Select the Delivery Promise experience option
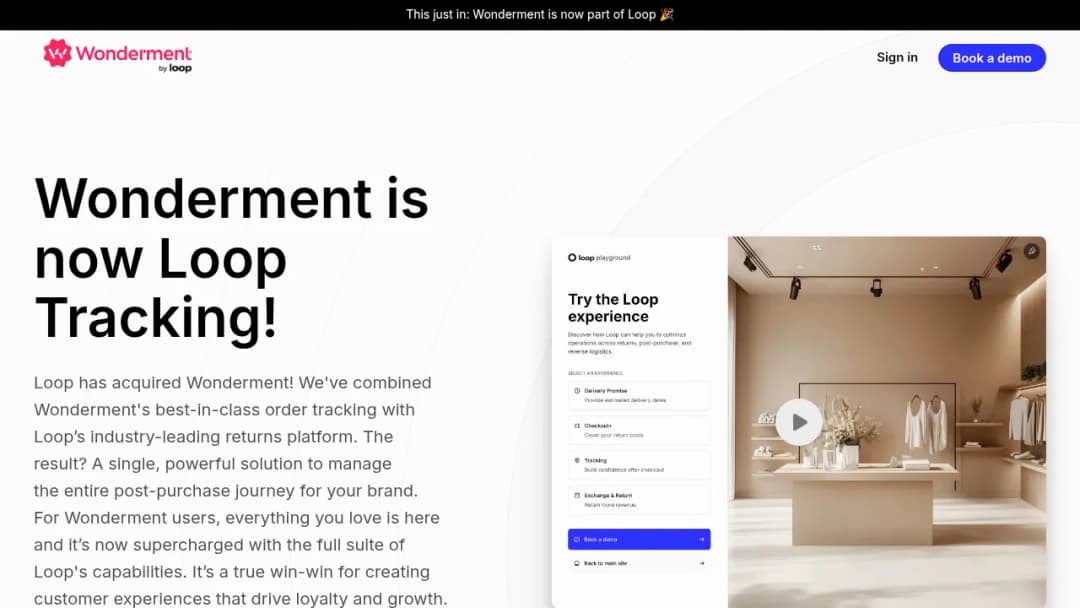1080x608 pixels. (x=639, y=395)
